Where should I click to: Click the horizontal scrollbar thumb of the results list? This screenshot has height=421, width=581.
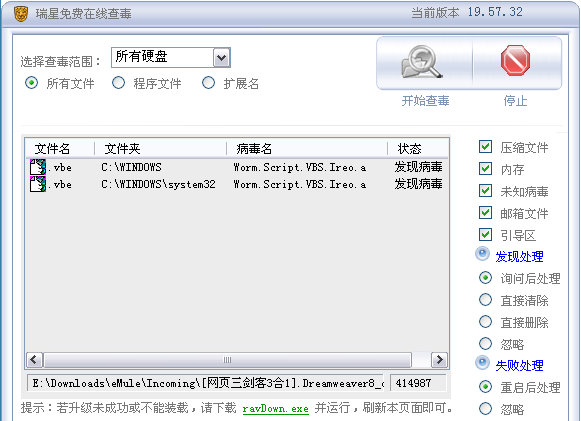pos(228,359)
